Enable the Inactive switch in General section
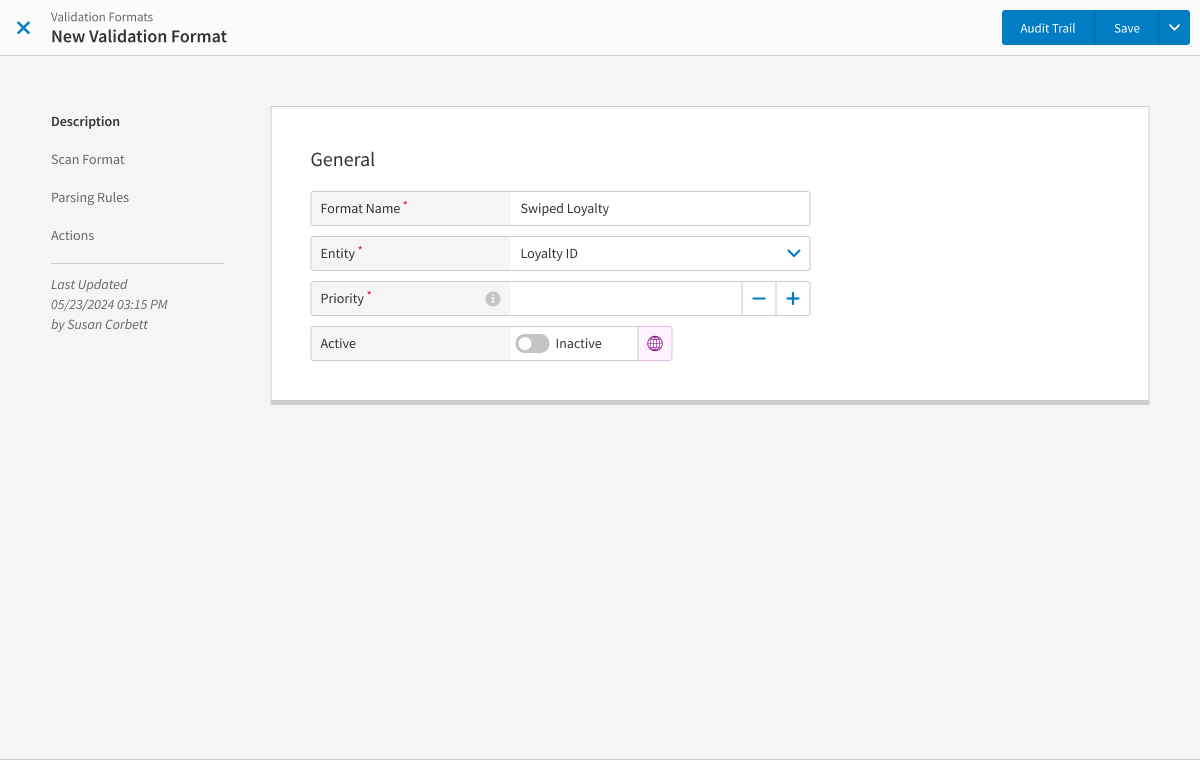 pyautogui.click(x=531, y=343)
